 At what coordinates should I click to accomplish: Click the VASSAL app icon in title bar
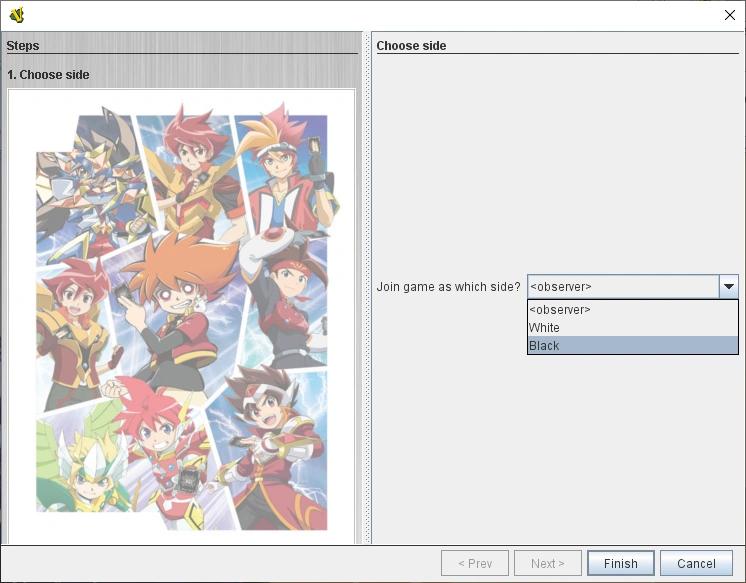[x=17, y=15]
